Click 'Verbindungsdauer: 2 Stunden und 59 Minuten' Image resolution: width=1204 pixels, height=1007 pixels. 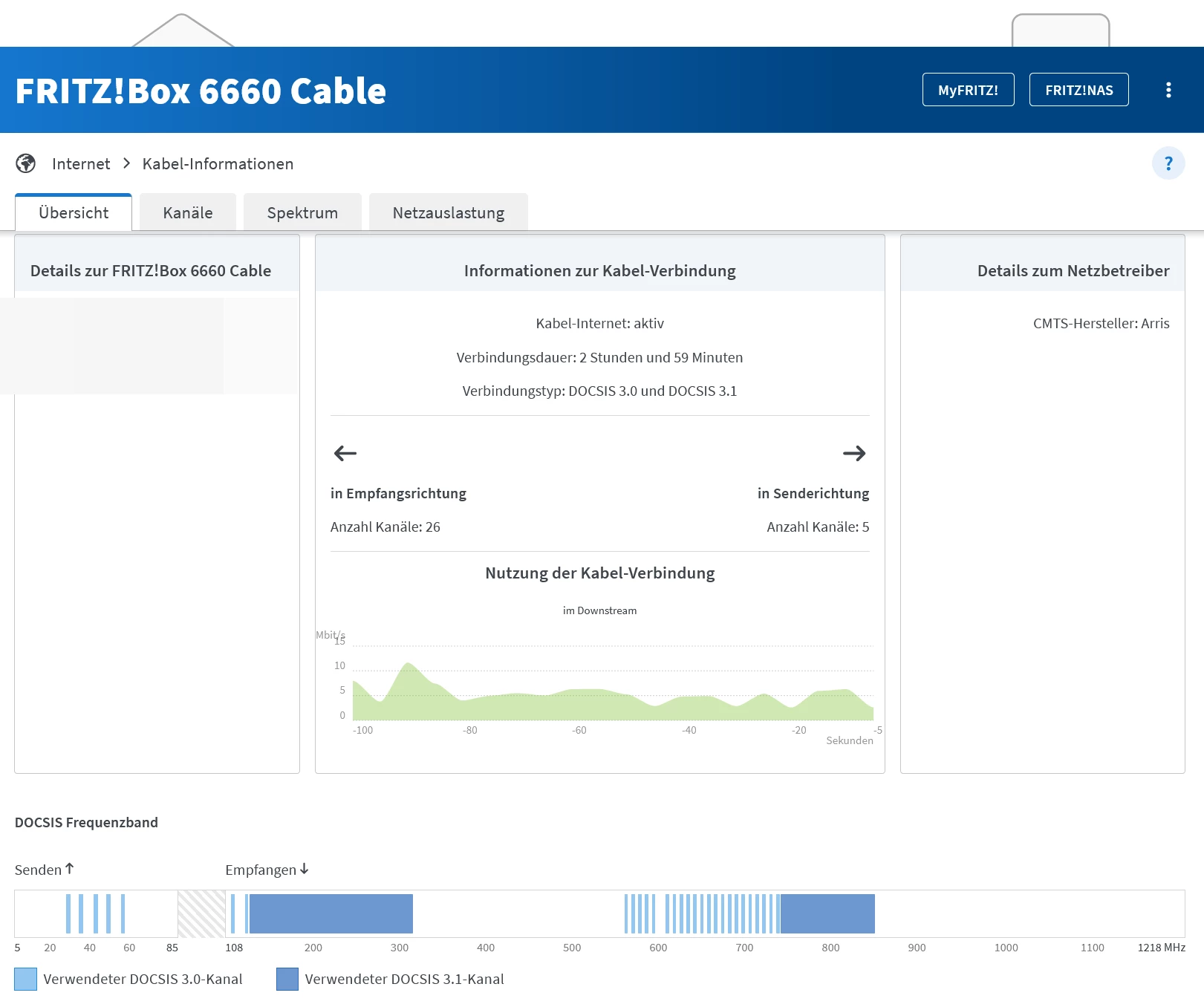(x=600, y=357)
